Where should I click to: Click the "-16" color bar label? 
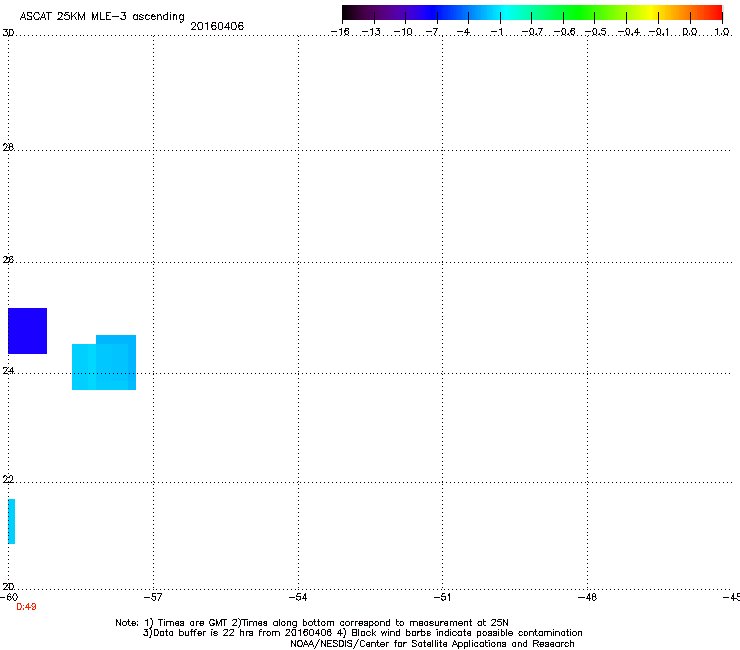340,32
